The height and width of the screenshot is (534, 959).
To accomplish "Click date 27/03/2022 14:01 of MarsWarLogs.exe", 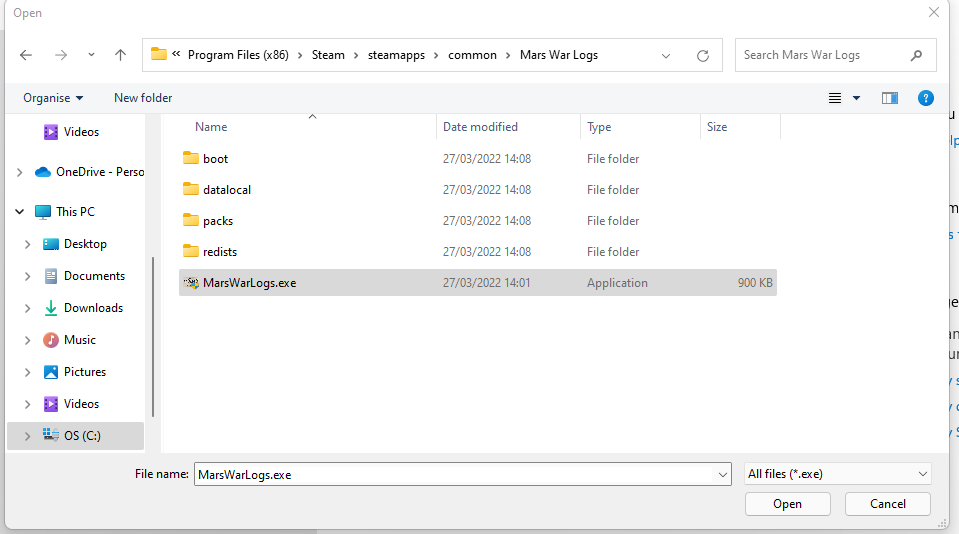I will click(487, 283).
